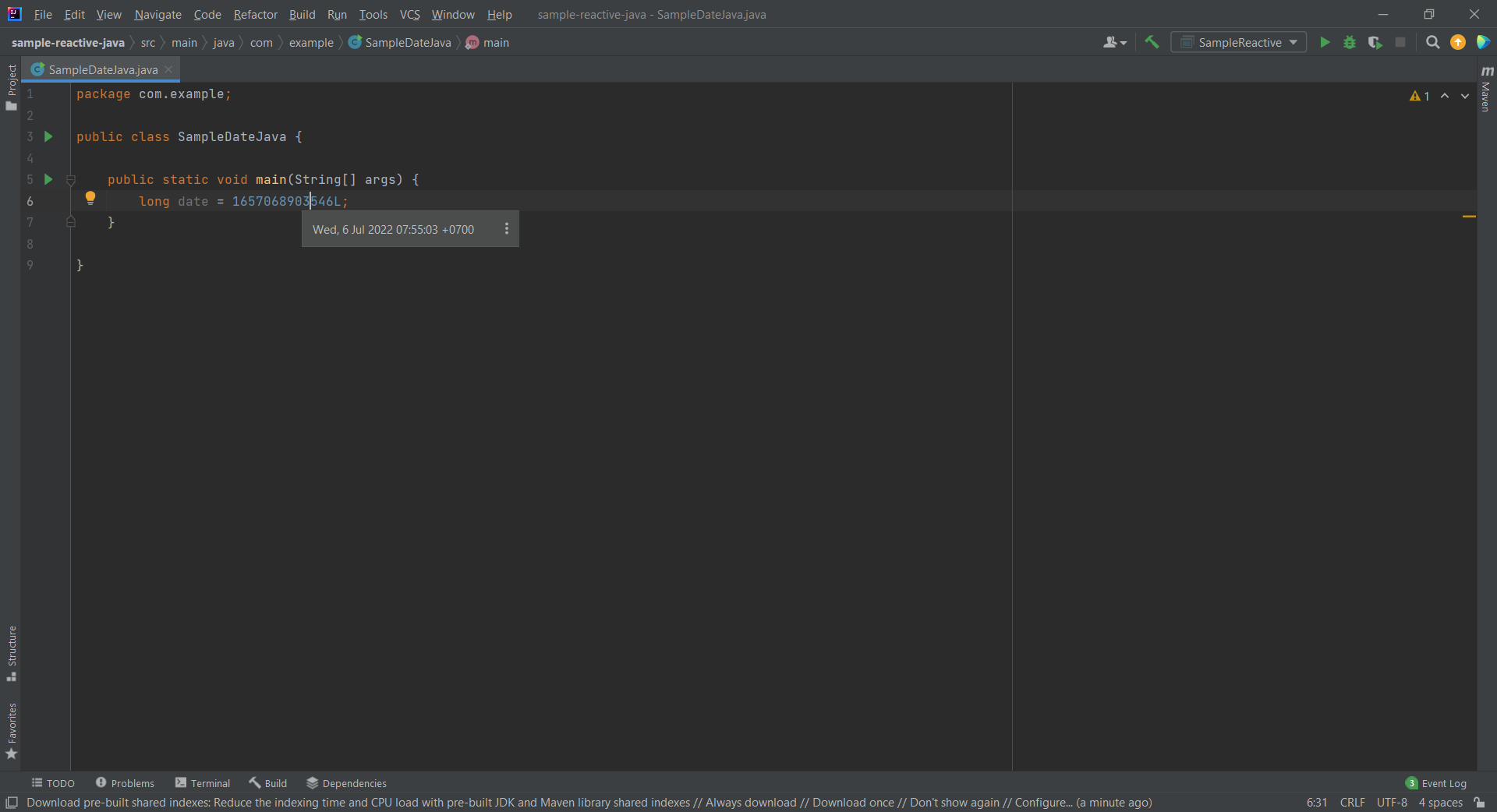Click the JetBrains Toolbox colorful icon

(1483, 42)
